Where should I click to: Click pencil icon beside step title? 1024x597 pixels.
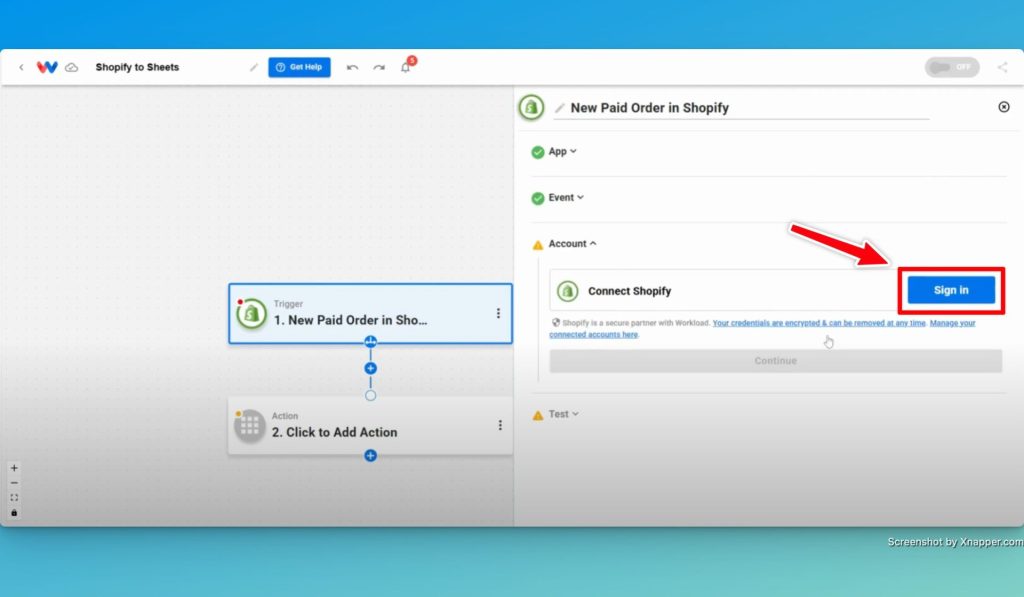pyautogui.click(x=560, y=108)
